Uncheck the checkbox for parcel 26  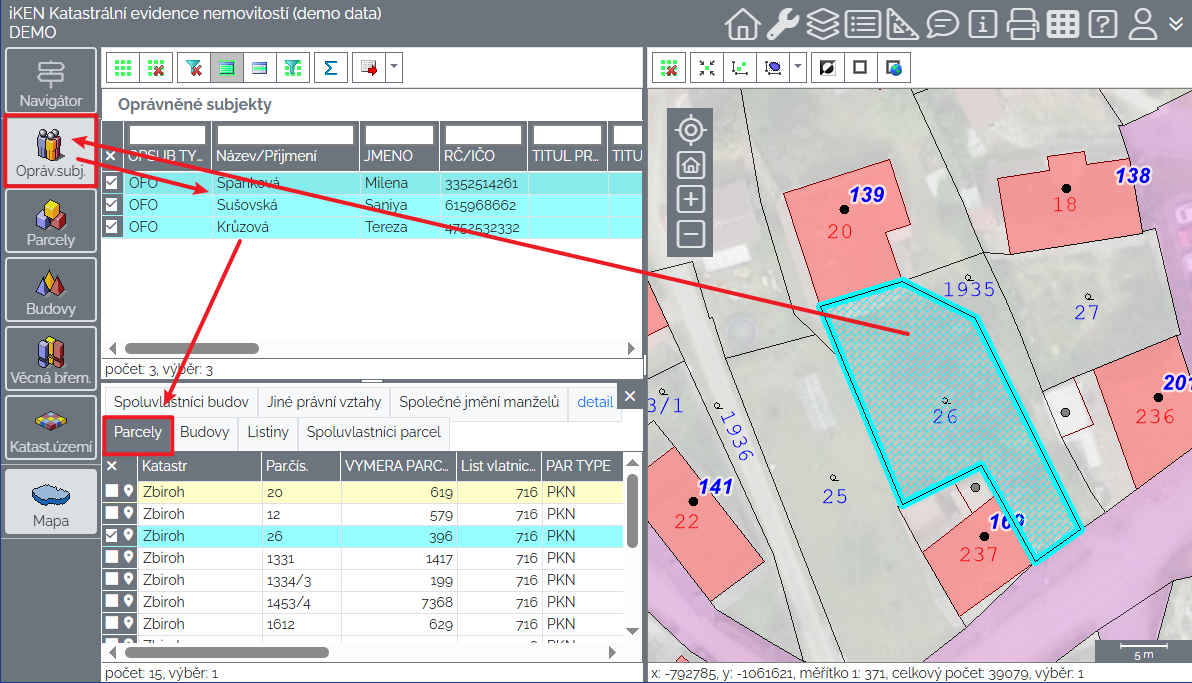point(112,536)
